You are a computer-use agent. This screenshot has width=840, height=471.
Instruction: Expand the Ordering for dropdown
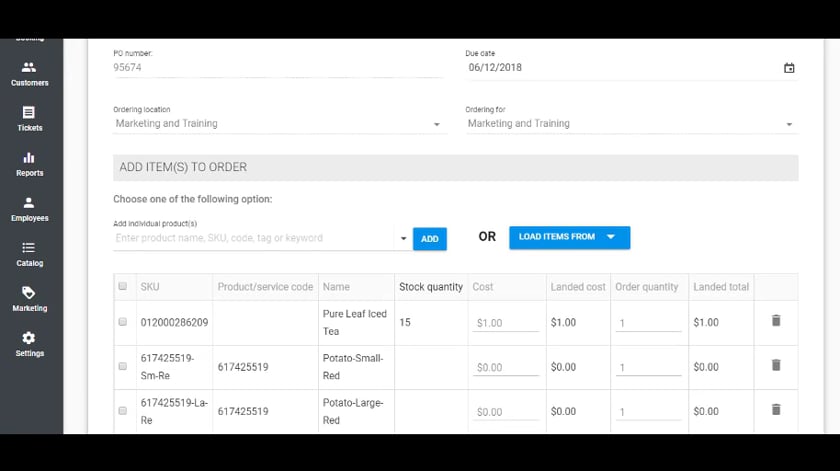coord(789,124)
